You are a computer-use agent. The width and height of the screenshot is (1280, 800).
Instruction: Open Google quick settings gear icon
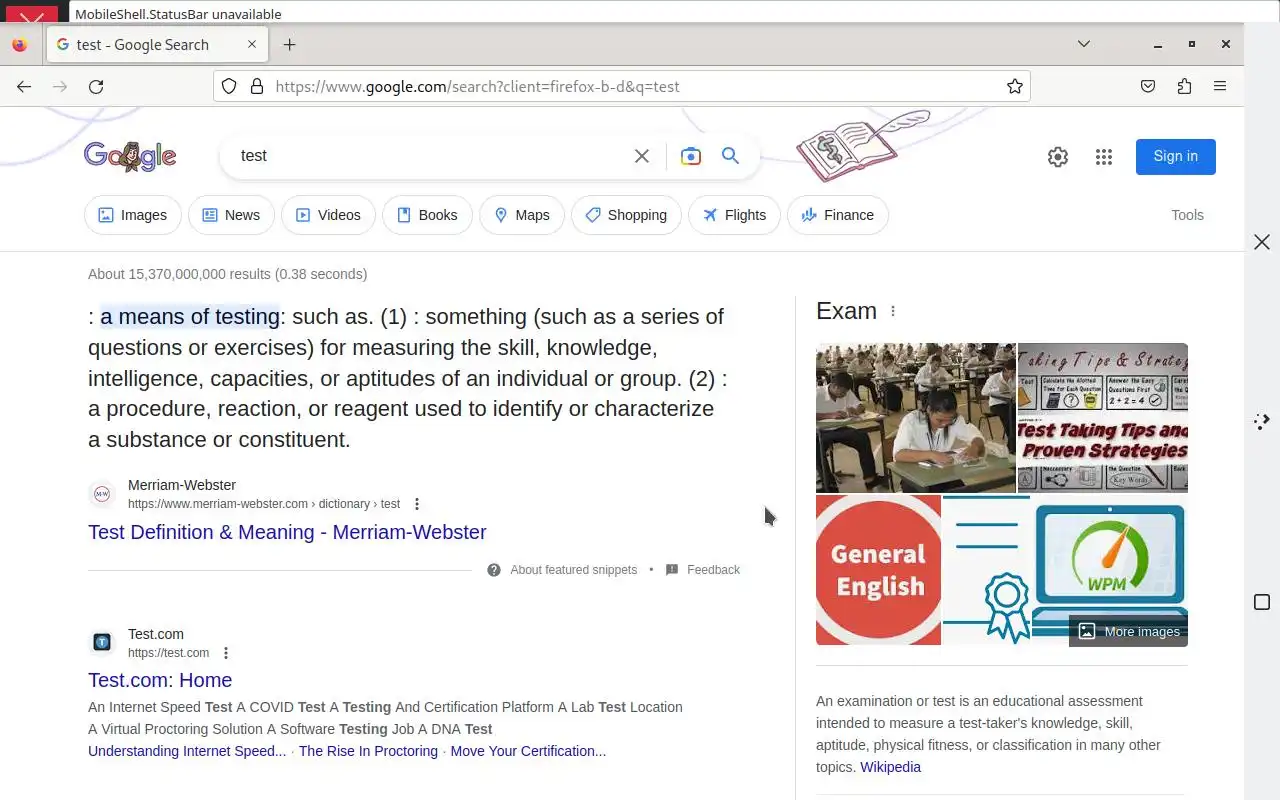point(1058,157)
